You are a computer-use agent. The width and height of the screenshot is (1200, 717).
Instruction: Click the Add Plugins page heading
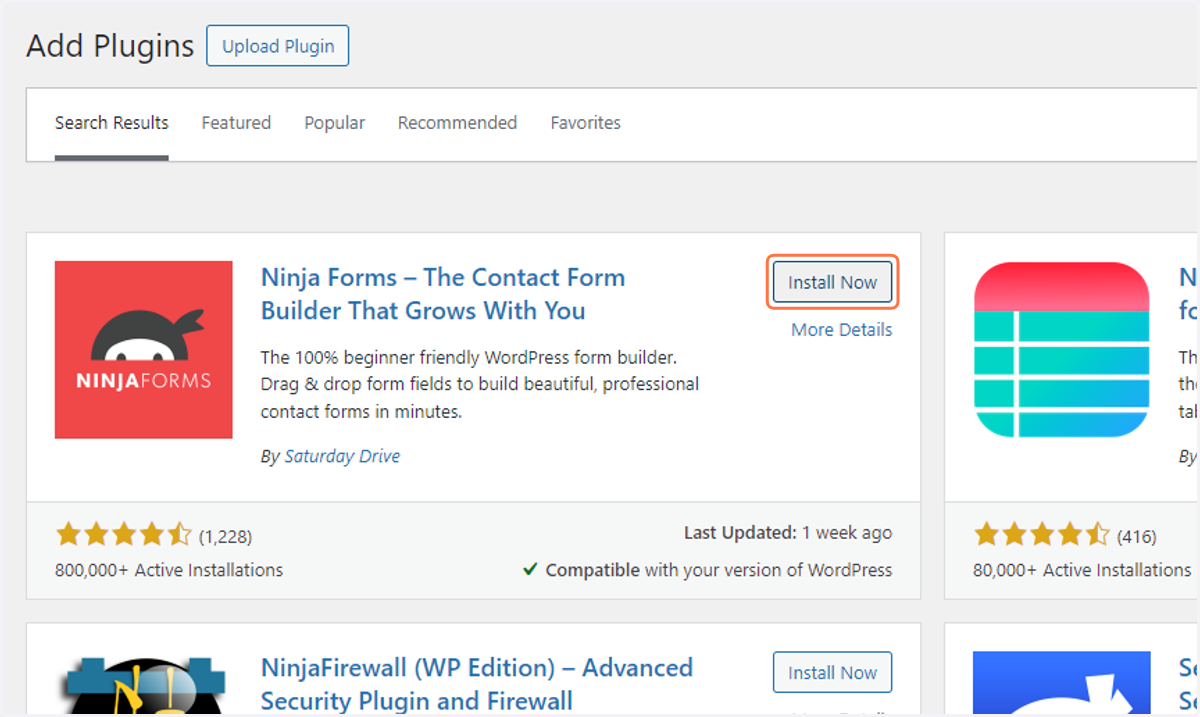coord(110,46)
